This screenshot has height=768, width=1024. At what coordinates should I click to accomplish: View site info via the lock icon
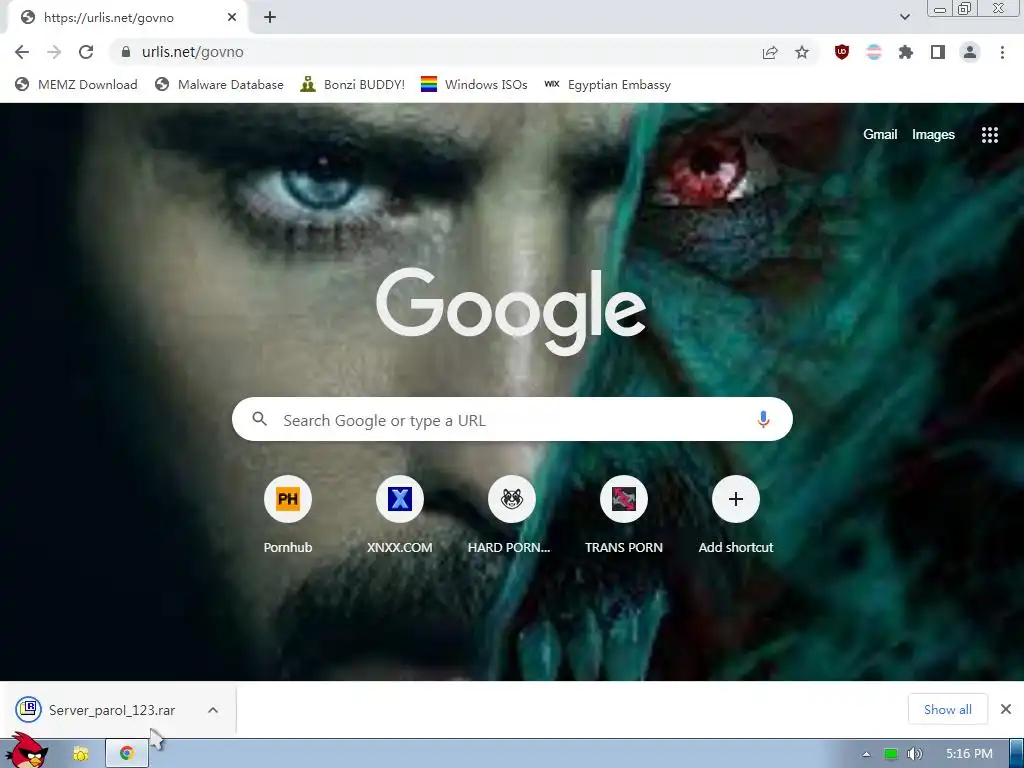126,52
